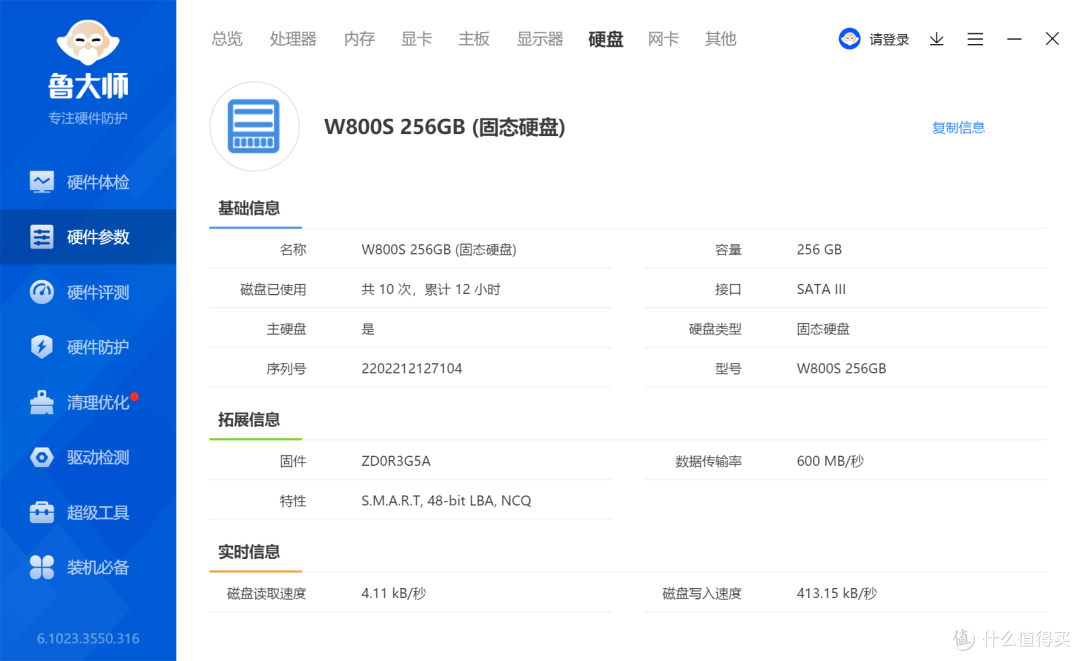Click the W800S 256GB (固态硬盘) heading
Image resolution: width=1080 pixels, height=661 pixels.
coord(444,127)
